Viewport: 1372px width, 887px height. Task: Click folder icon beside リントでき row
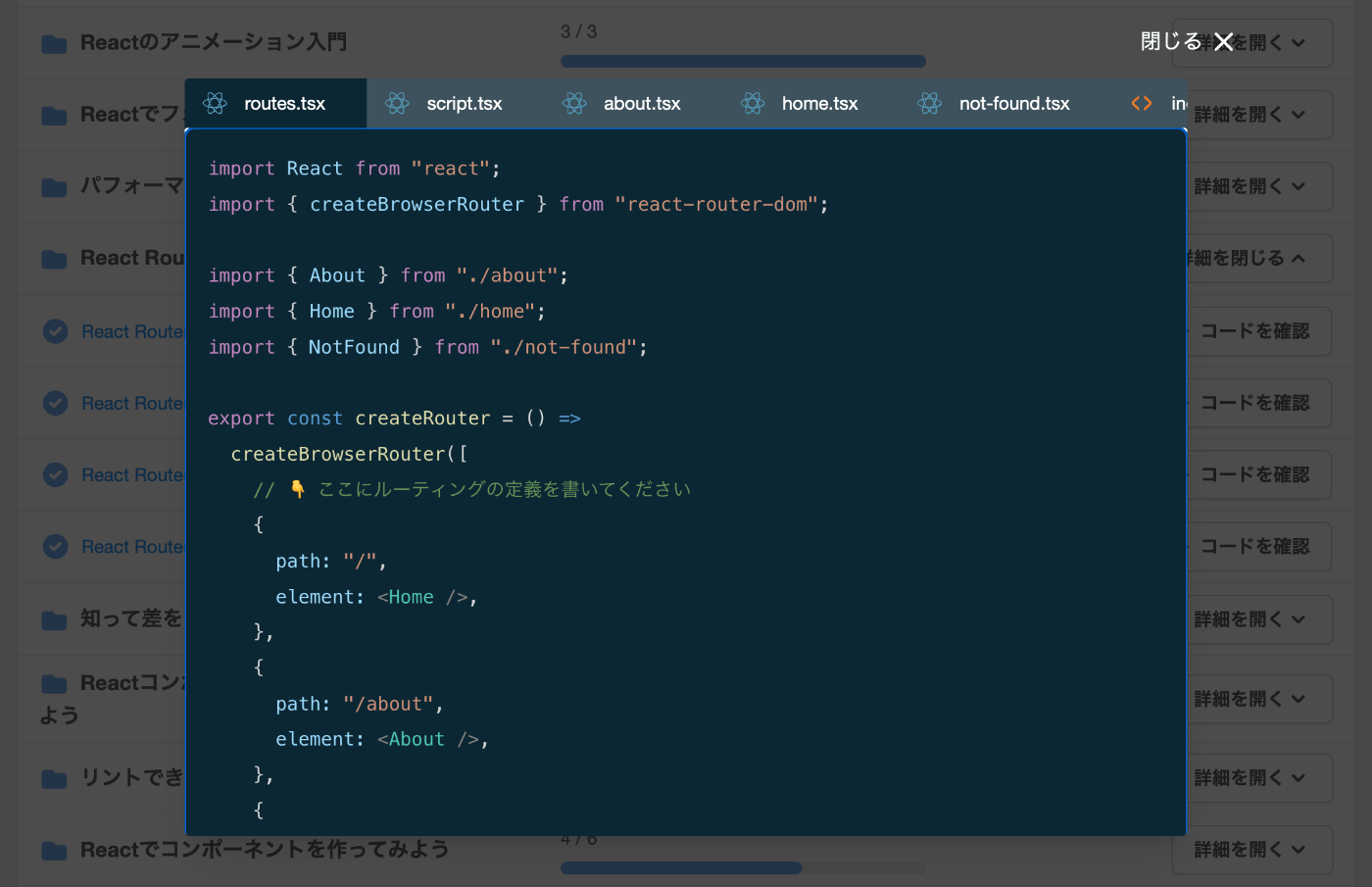tap(54, 779)
